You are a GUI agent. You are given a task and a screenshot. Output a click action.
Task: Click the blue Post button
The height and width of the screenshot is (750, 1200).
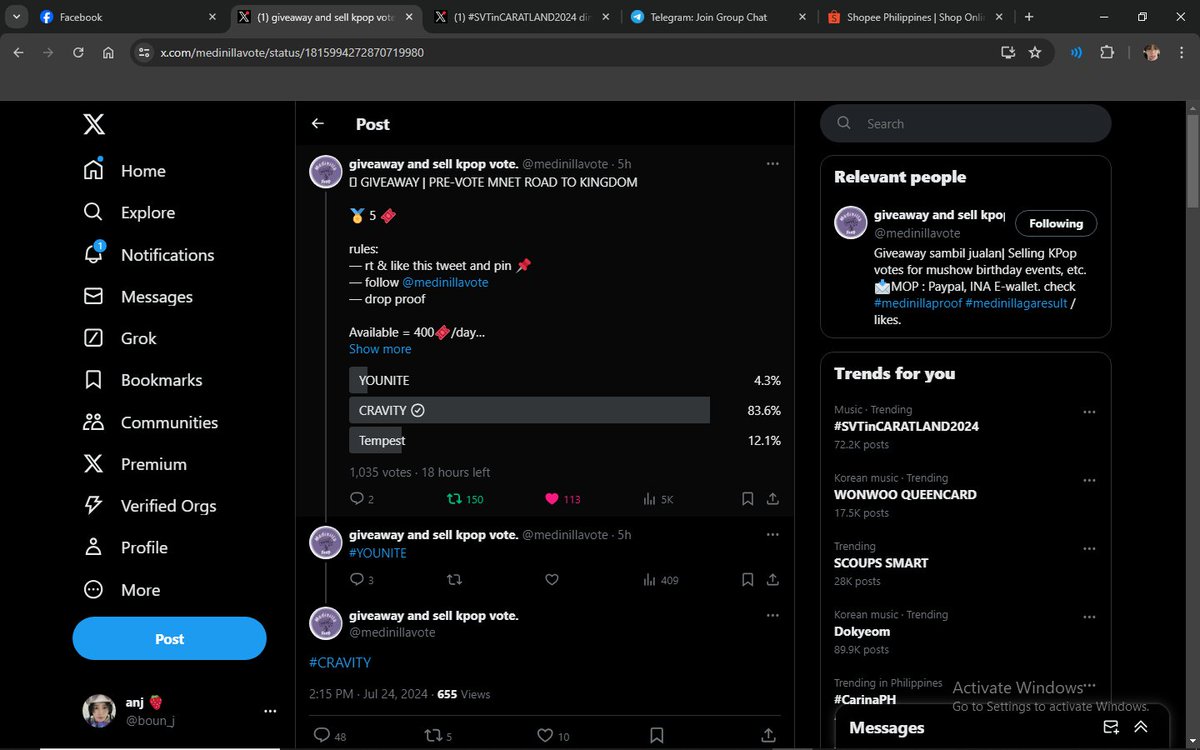tap(169, 639)
